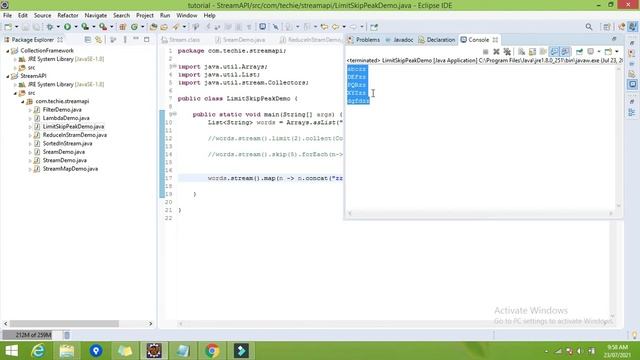Open the Debug button dropdown arrow
This screenshot has height=360, width=640.
(58, 27)
